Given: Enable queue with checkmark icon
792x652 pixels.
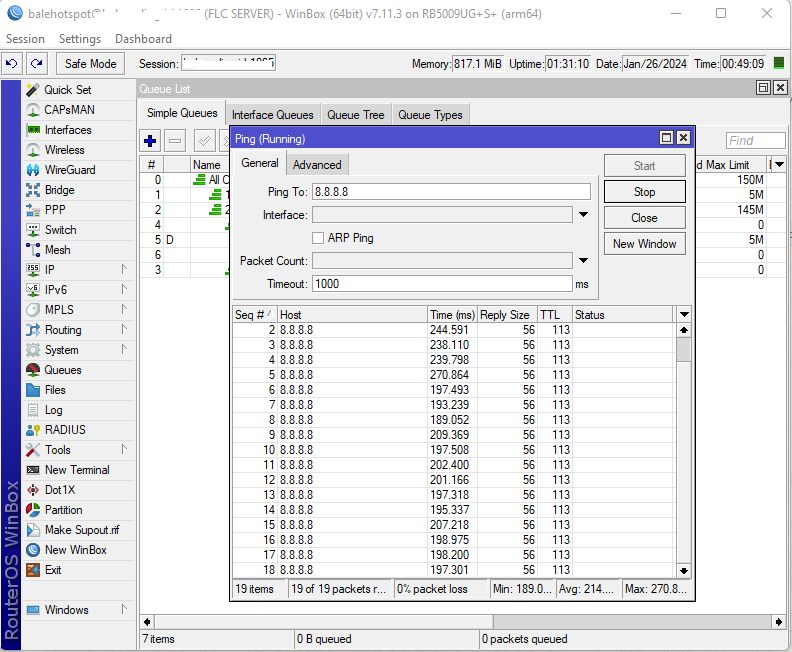Looking at the screenshot, I should coord(204,141).
